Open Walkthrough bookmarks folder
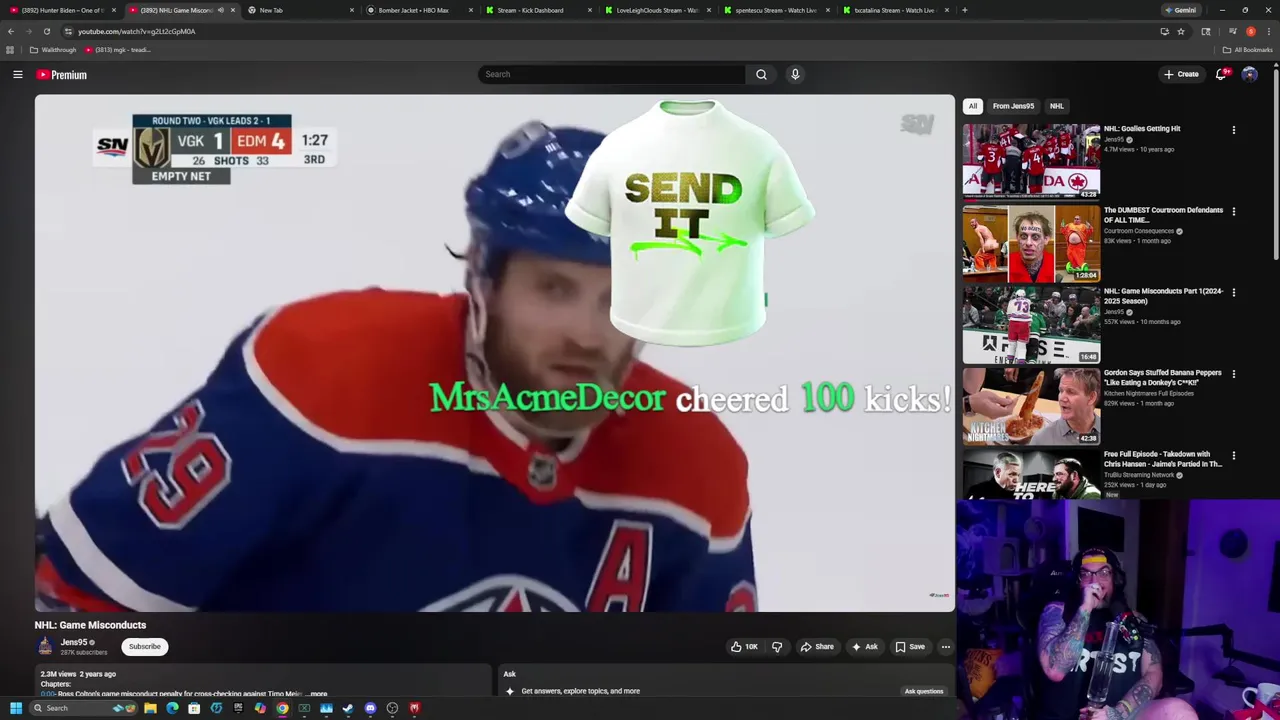Image resolution: width=1280 pixels, height=720 pixels. [53, 50]
